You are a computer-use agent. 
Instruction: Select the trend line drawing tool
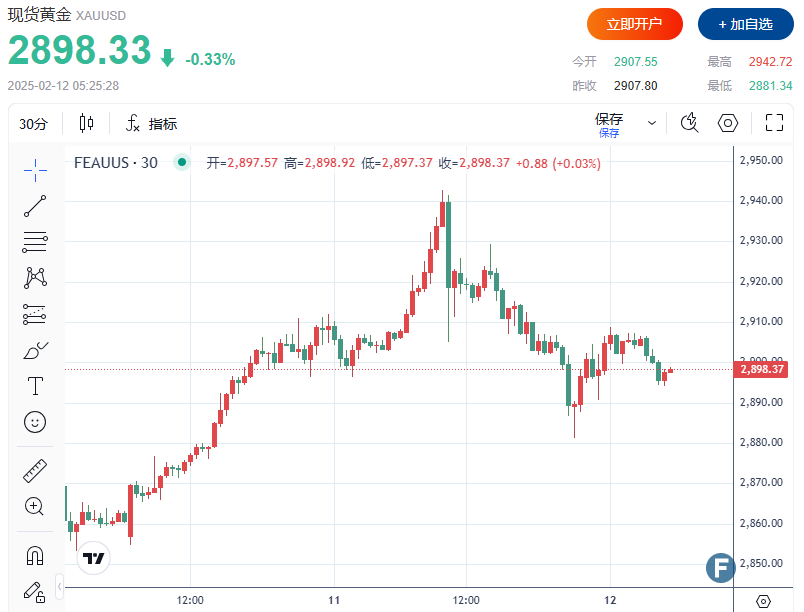click(35, 206)
